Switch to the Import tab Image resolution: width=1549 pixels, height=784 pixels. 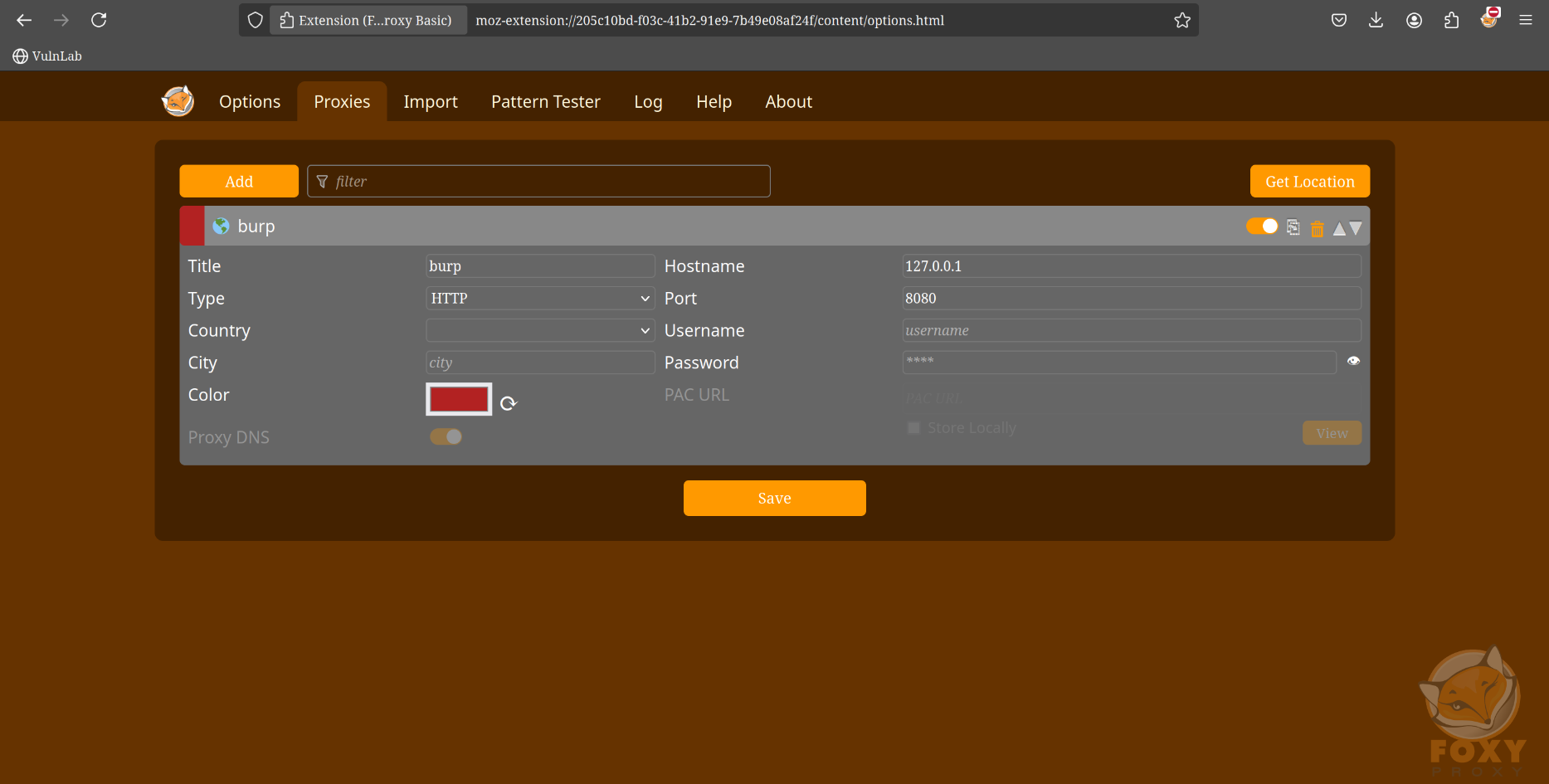click(x=431, y=102)
